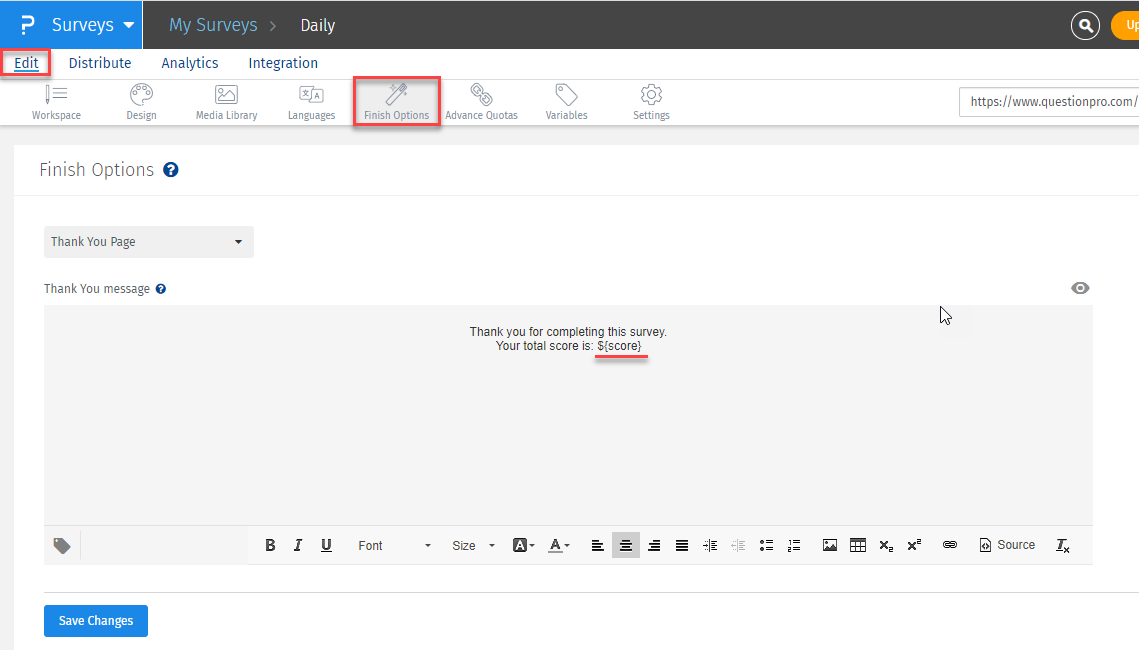
Task: Open Finish Options
Action: pyautogui.click(x=396, y=101)
